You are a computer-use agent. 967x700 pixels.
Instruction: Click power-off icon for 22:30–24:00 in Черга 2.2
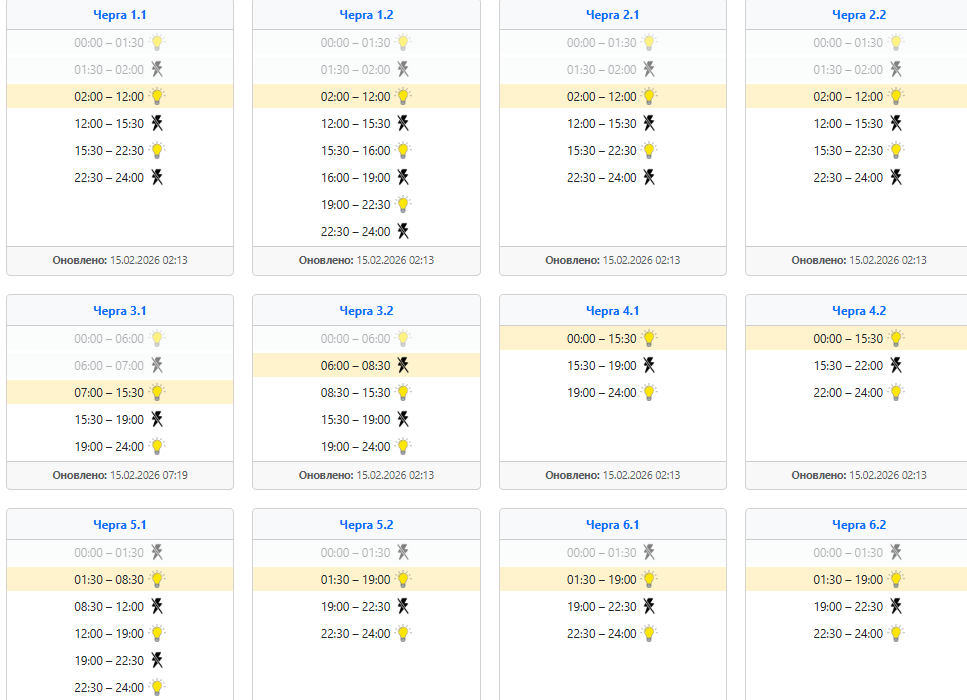896,178
